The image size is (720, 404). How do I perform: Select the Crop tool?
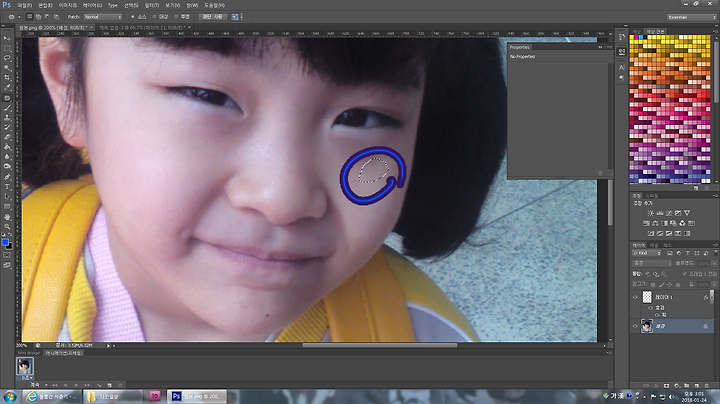point(7,78)
